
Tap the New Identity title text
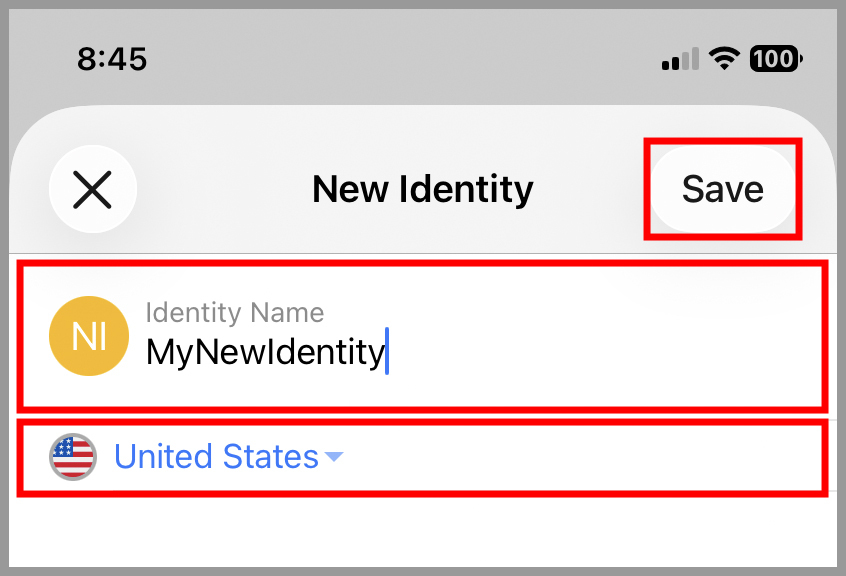click(422, 189)
